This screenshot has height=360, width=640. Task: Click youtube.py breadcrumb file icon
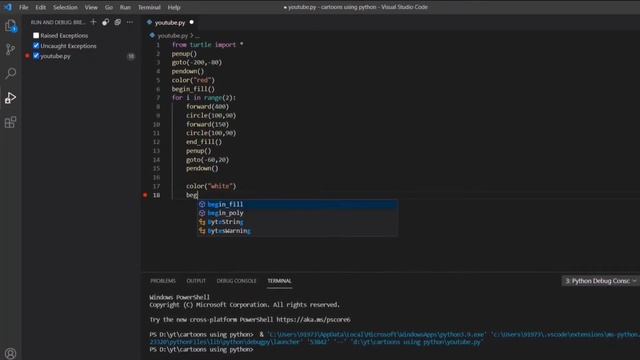[x=152, y=36]
